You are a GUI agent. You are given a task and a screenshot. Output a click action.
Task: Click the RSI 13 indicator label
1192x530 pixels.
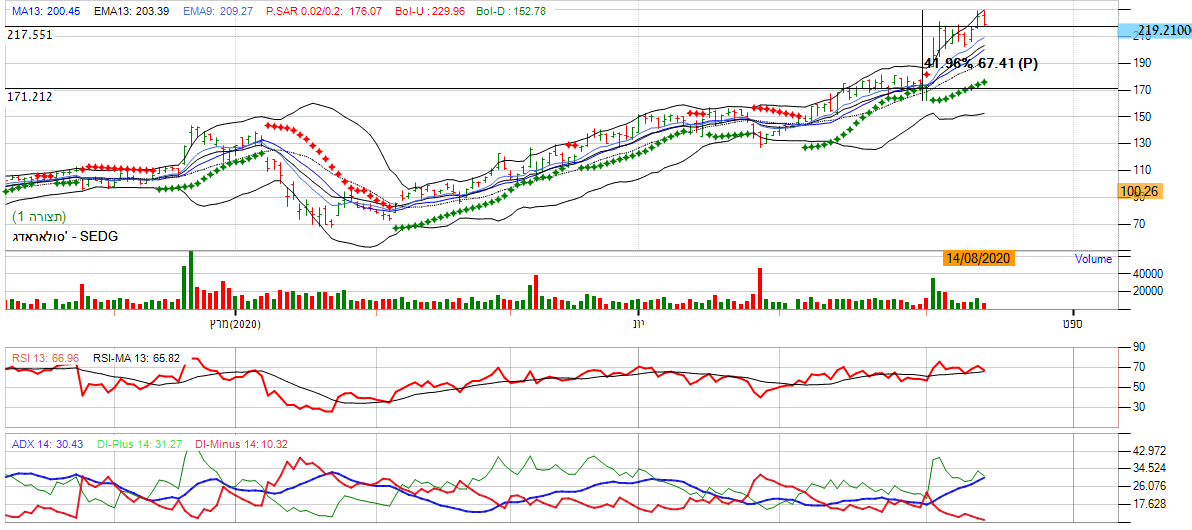45,357
